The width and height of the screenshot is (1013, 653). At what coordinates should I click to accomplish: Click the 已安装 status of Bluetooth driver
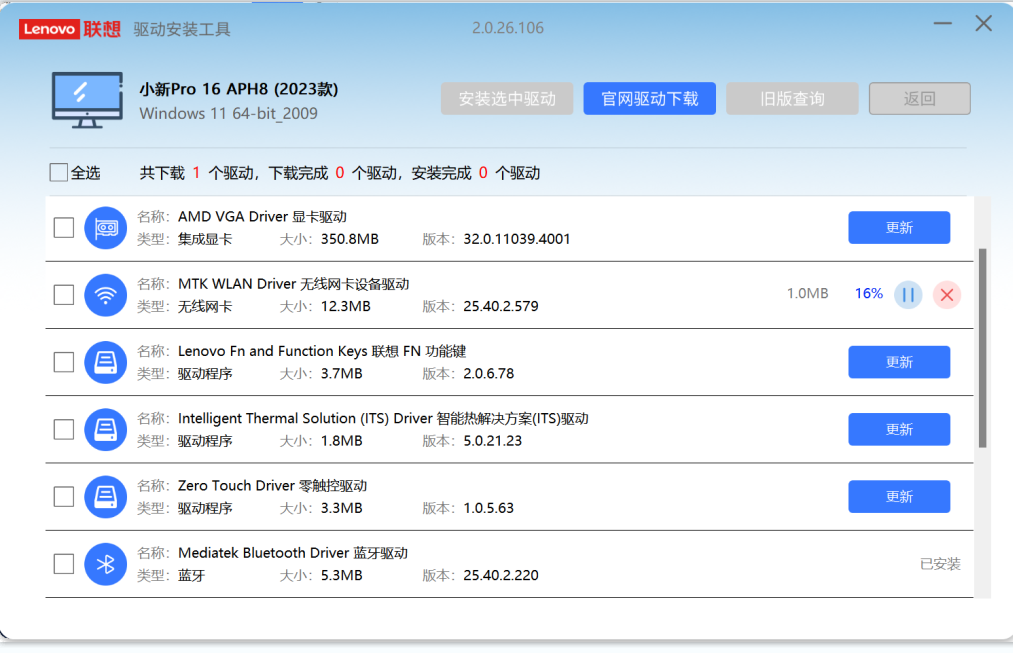click(940, 564)
